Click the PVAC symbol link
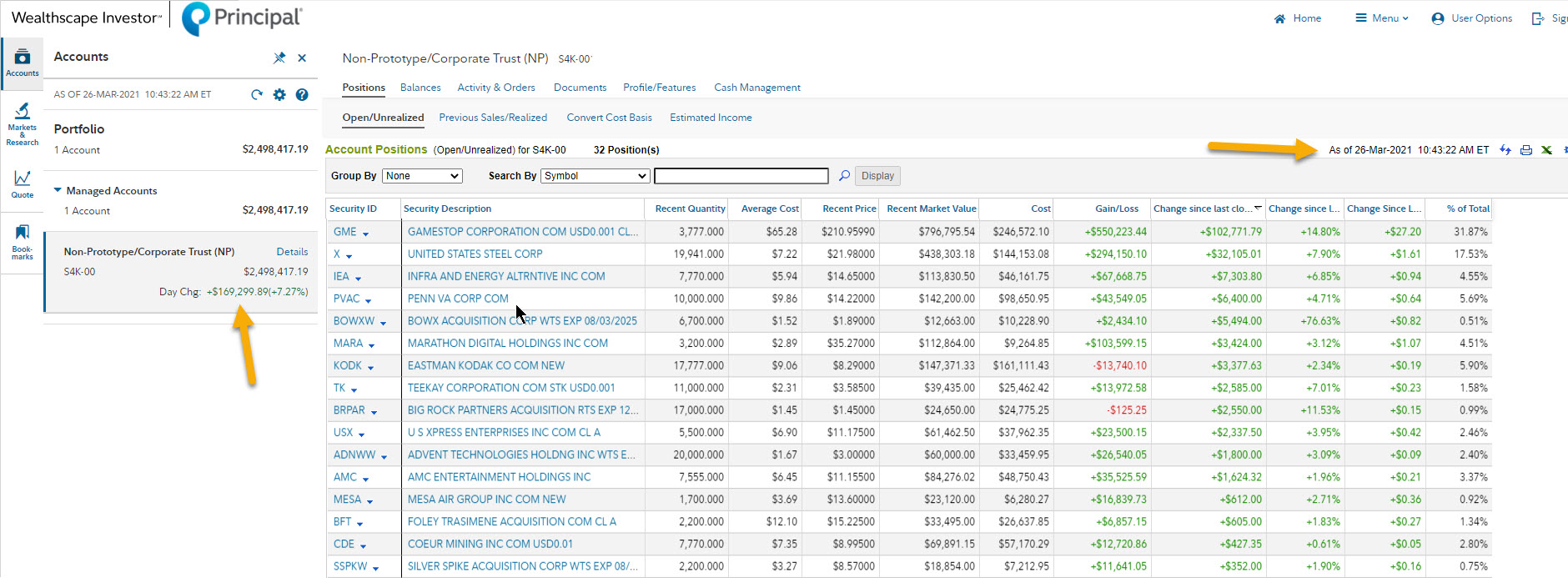Image resolution: width=1568 pixels, height=578 pixels. coord(346,299)
